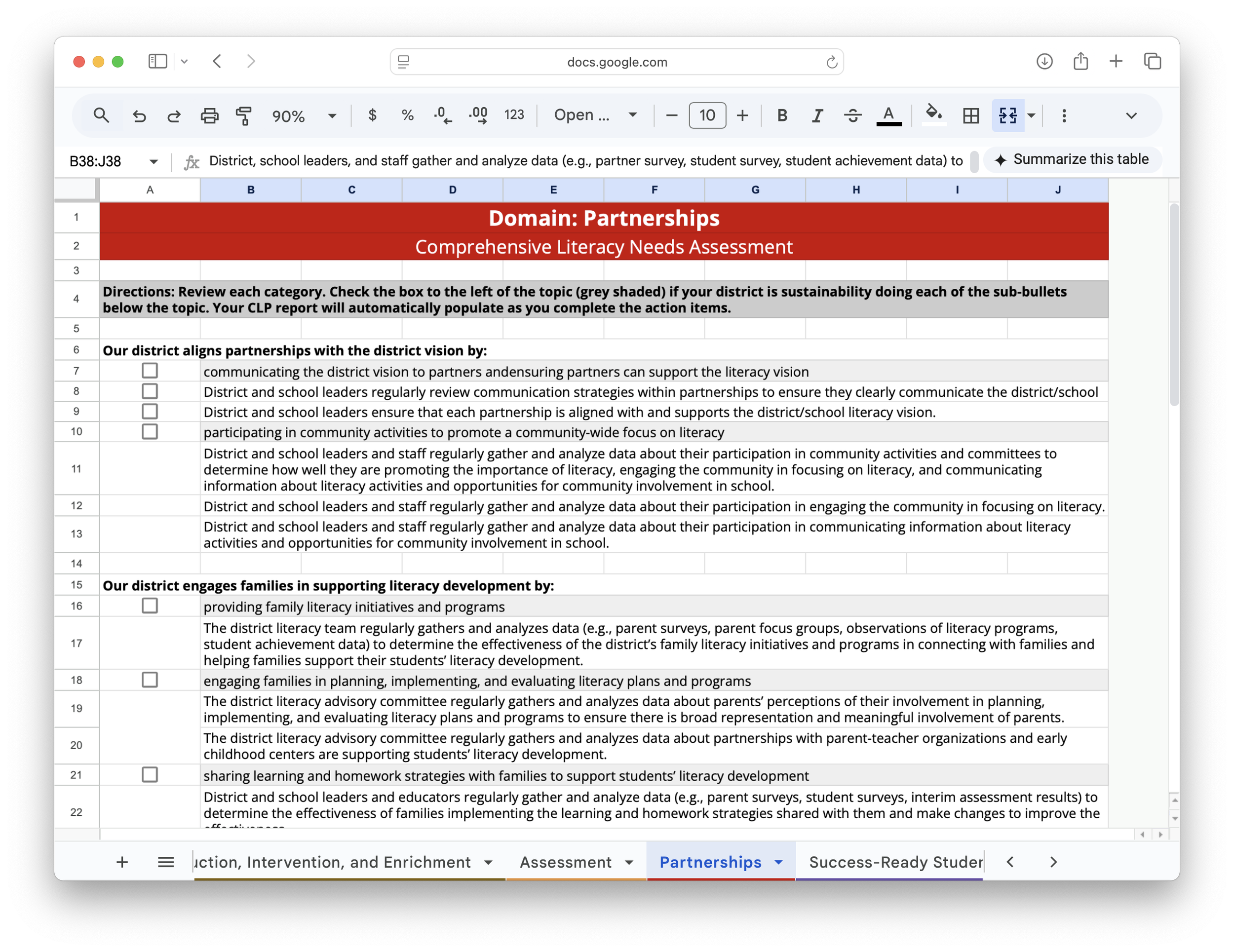Screen dimensions: 1234x952
Task: Click the merge cells icon
Action: tap(1007, 116)
